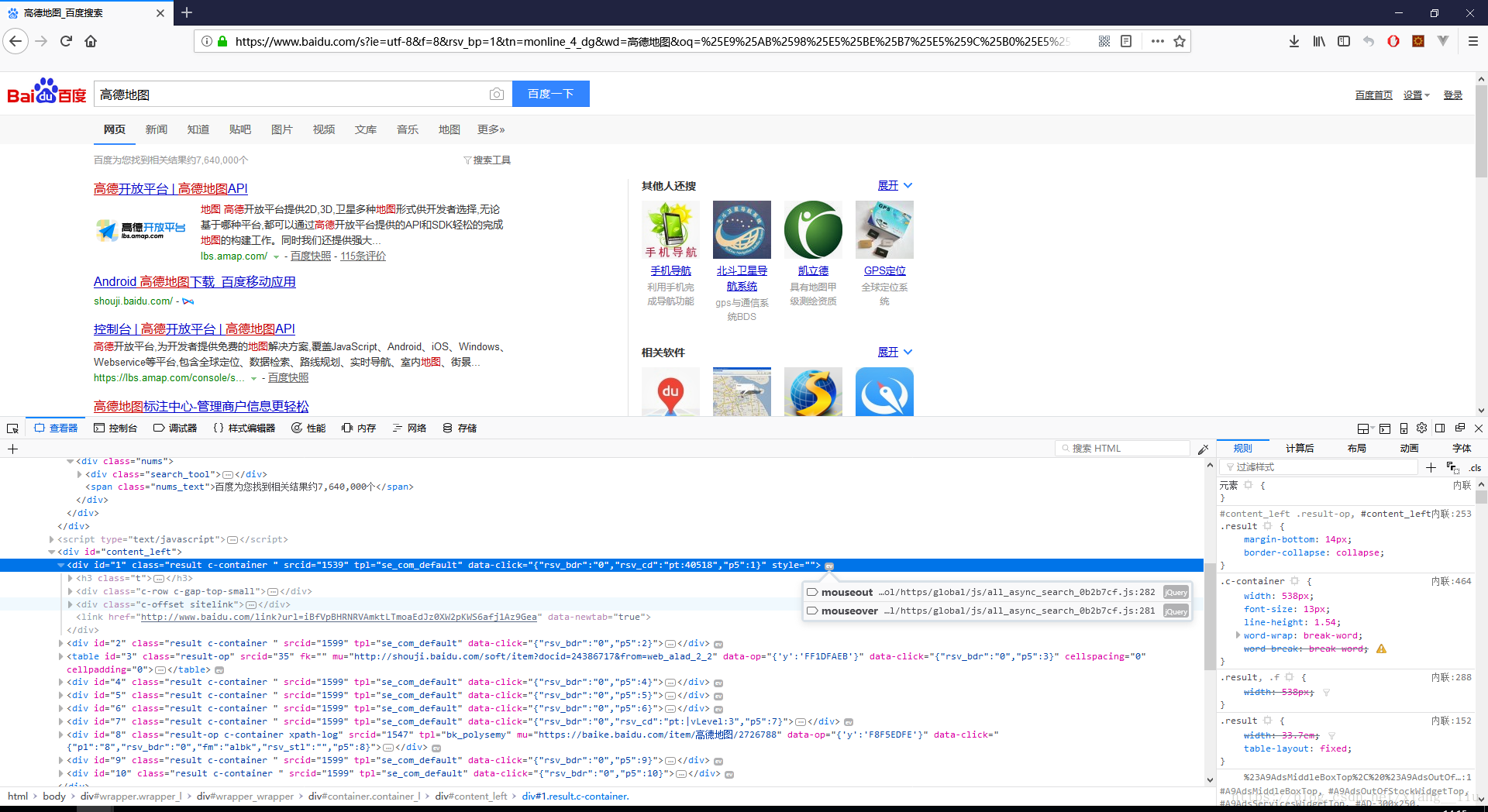Click the event badge on div id=1
Screen dimensions: 1488x812
click(828, 566)
